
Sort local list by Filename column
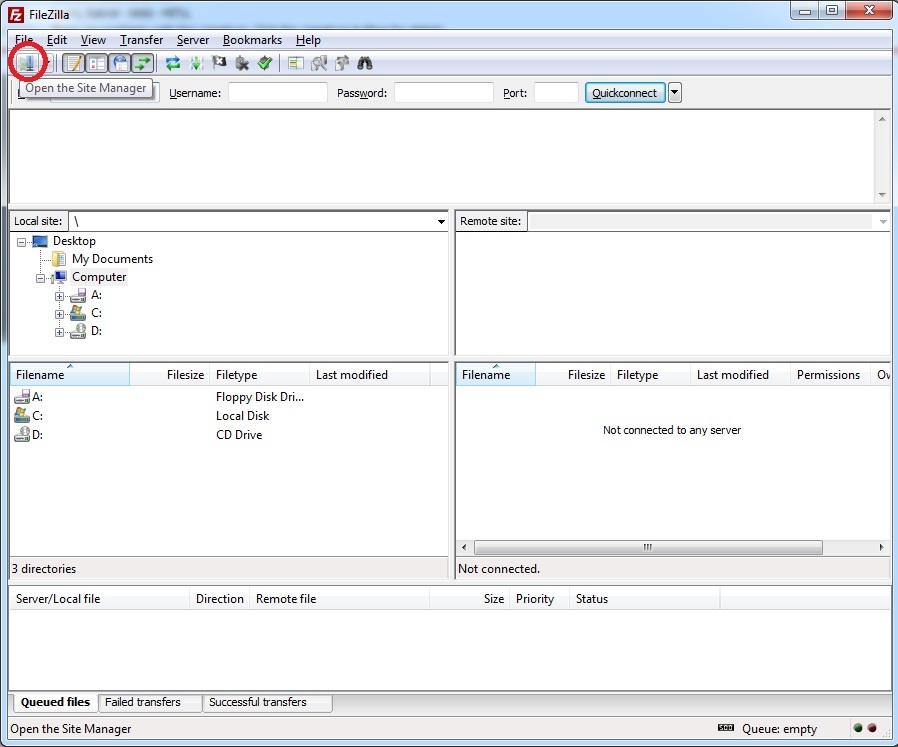click(70, 375)
